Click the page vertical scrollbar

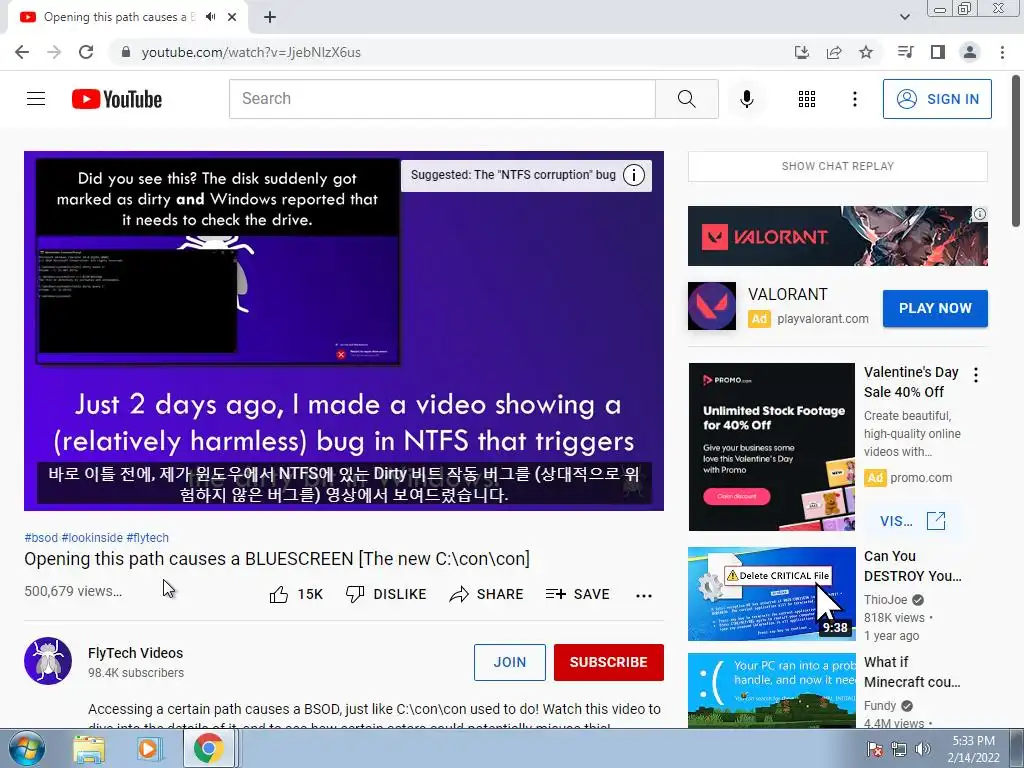point(1017,152)
